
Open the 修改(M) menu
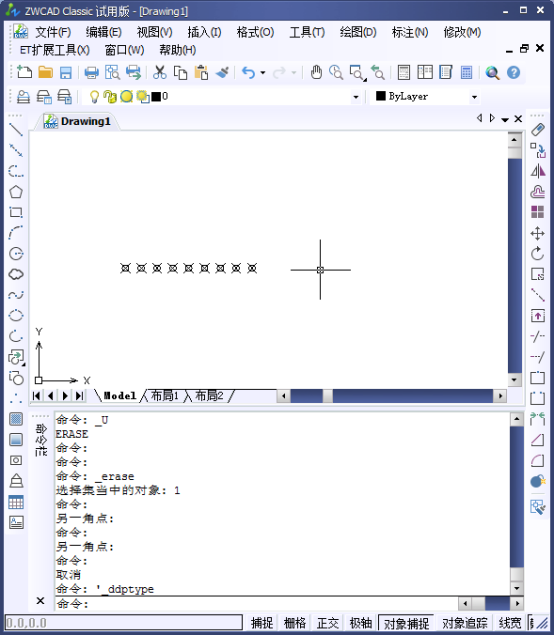point(462,32)
